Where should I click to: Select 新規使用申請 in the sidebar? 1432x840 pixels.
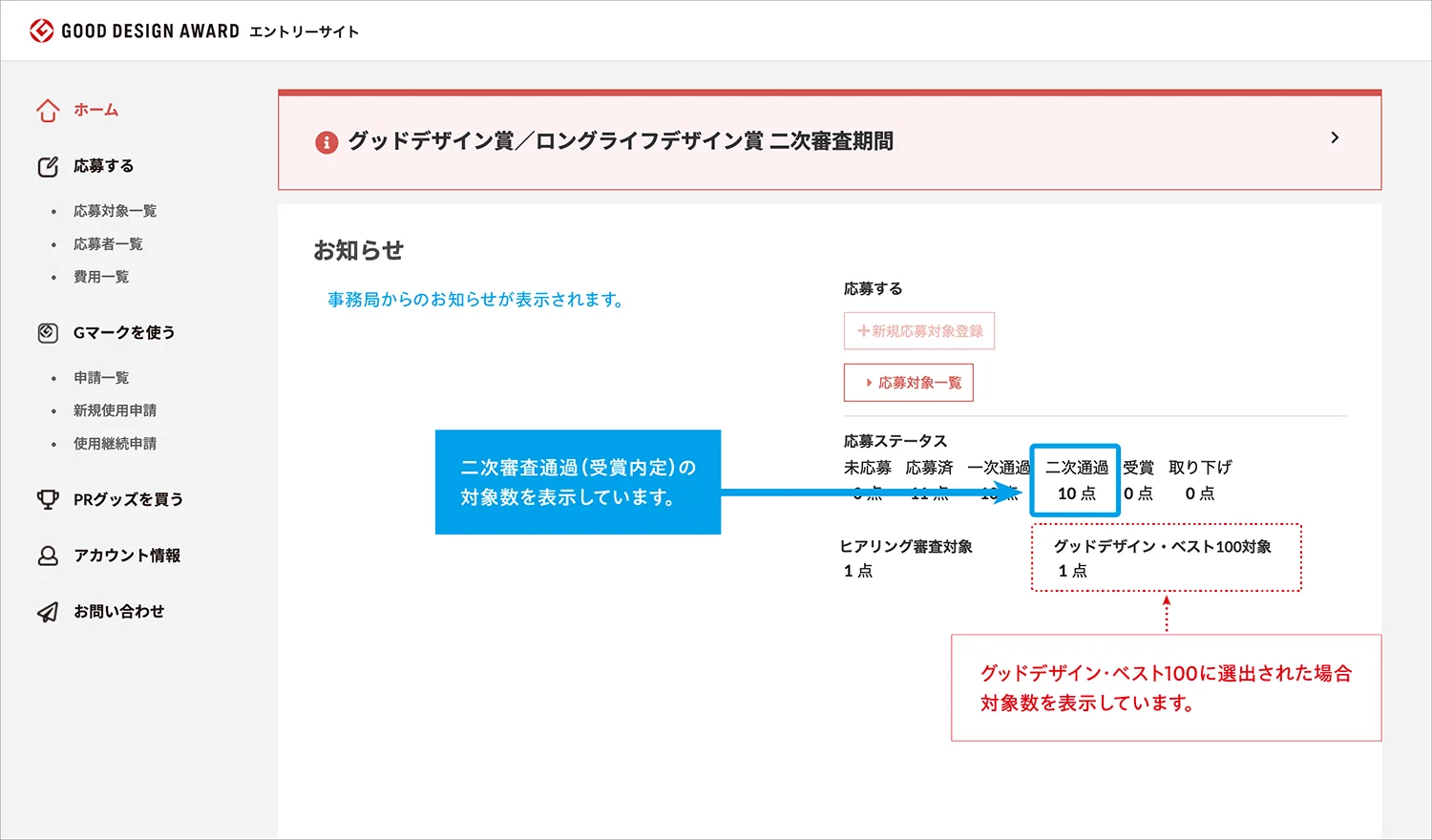(x=116, y=409)
